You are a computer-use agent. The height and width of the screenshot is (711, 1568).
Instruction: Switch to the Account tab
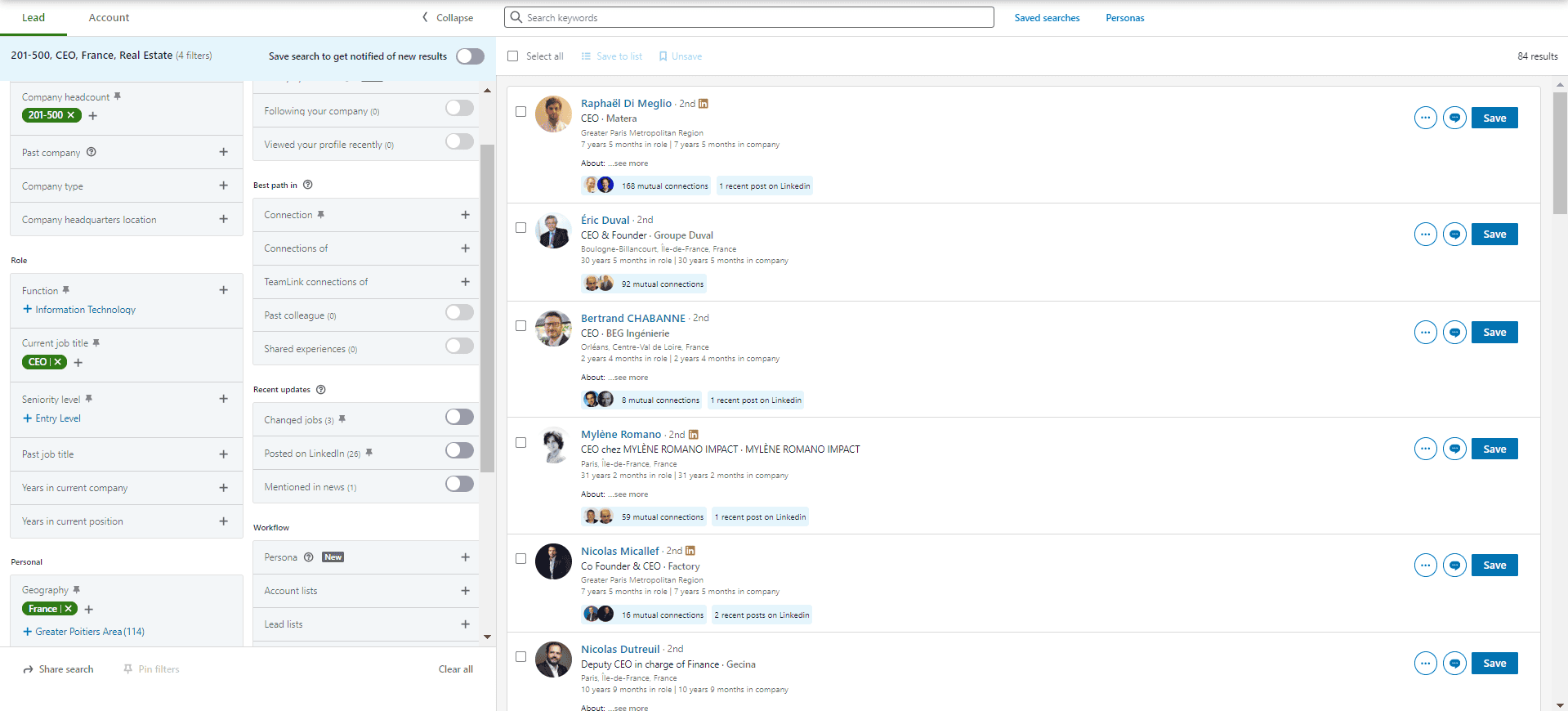[x=109, y=17]
